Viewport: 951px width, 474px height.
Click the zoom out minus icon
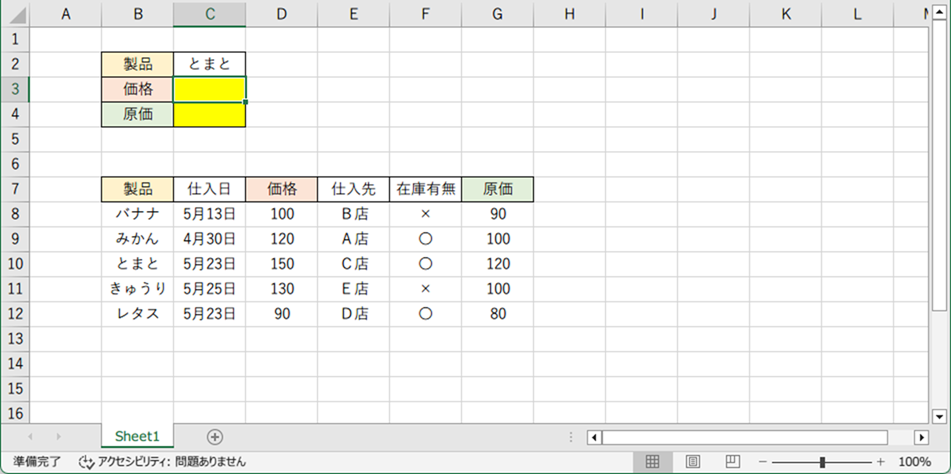[x=762, y=462]
